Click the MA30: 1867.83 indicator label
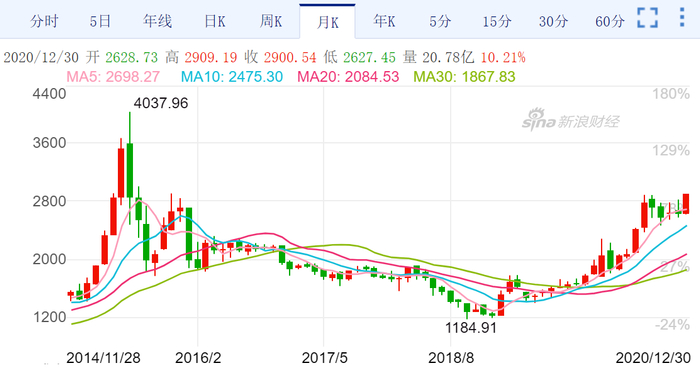The height and width of the screenshot is (368, 700). (464, 76)
